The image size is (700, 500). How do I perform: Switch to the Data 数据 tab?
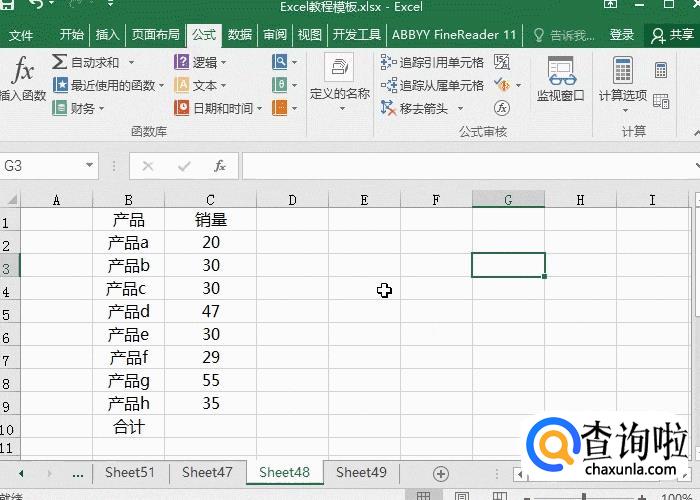tap(240, 35)
